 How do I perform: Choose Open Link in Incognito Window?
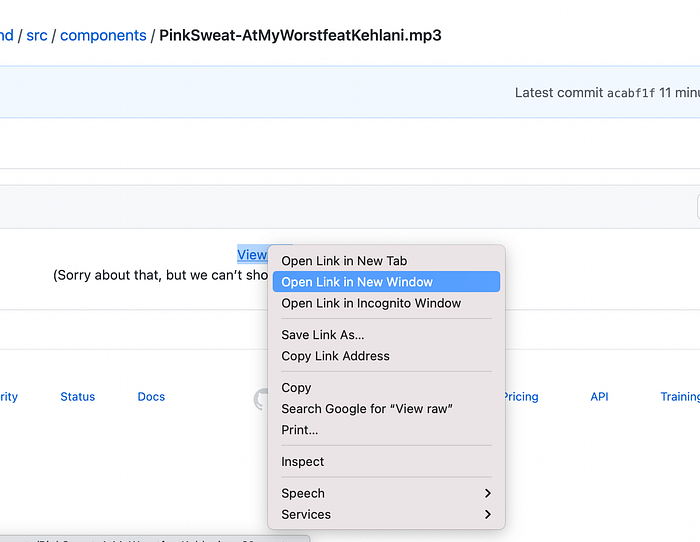point(371,303)
